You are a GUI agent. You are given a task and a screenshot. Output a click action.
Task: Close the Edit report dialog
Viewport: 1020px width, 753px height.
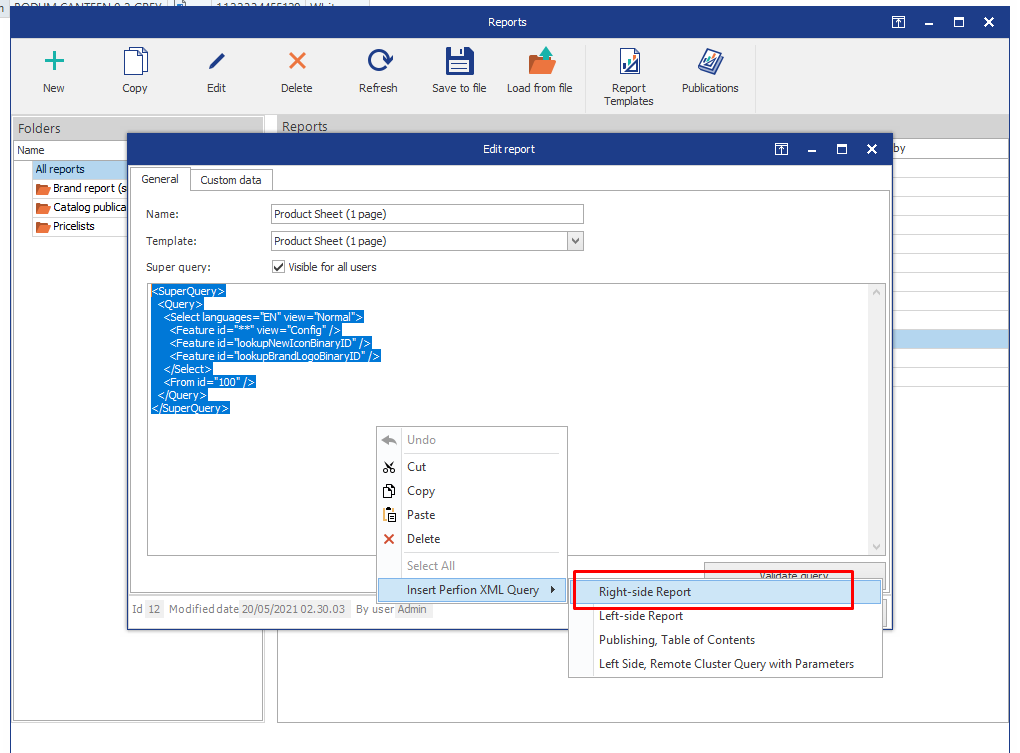[x=872, y=150]
